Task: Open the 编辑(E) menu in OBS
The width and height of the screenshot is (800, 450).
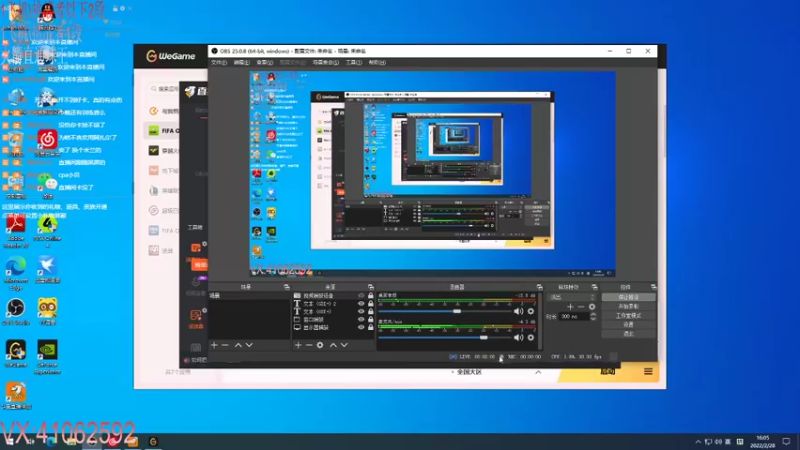Action: coord(241,63)
